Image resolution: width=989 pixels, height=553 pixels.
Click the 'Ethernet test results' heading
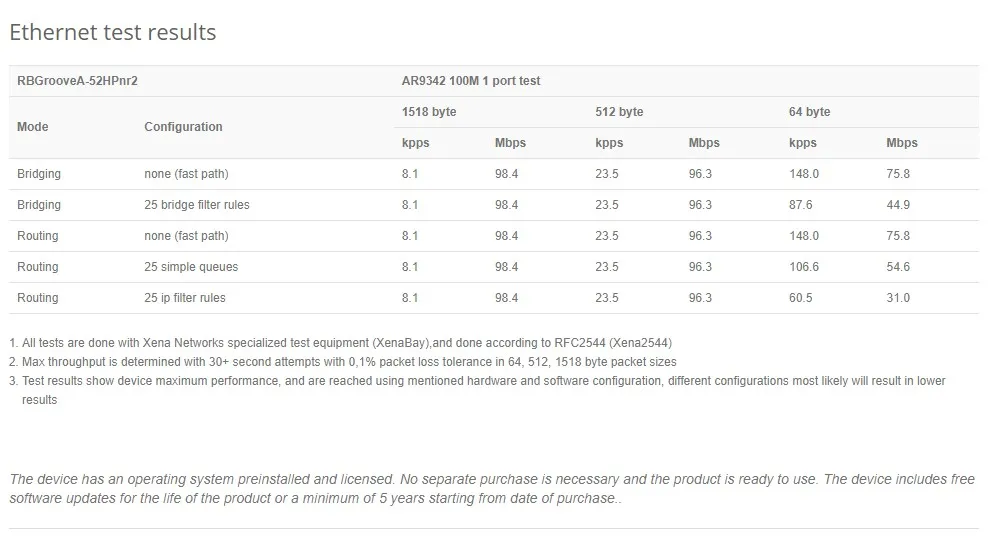(x=113, y=32)
